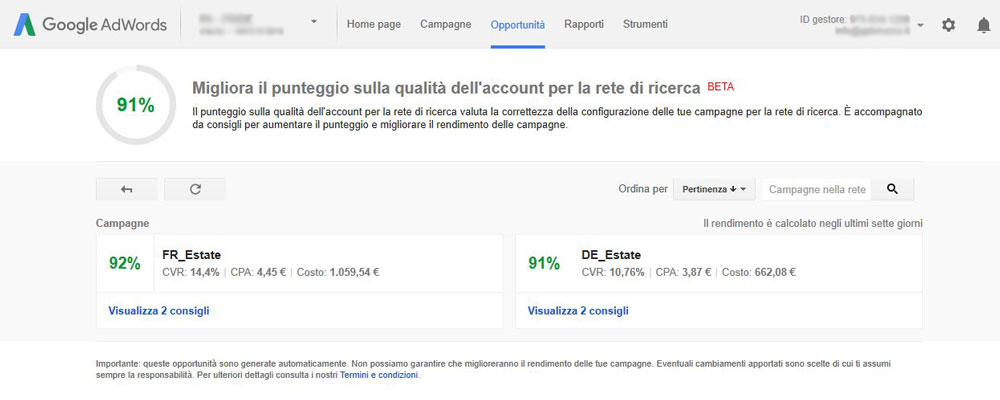Open the Rapporti tab
1000x400 pixels.
coord(584,24)
